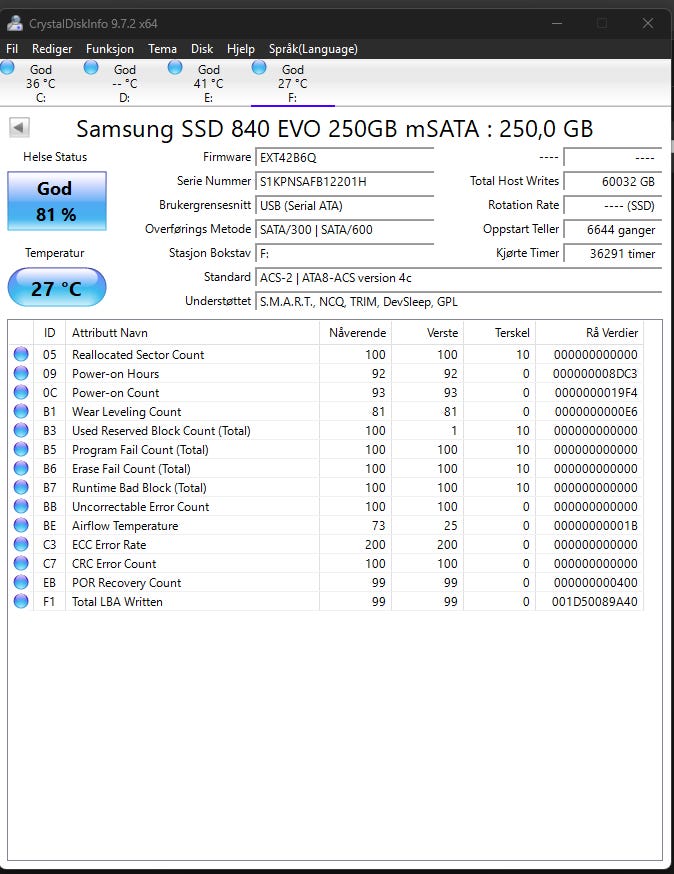Image resolution: width=674 pixels, height=874 pixels.
Task: Click the Firmware field EXT42B6Q
Action: coord(344,157)
